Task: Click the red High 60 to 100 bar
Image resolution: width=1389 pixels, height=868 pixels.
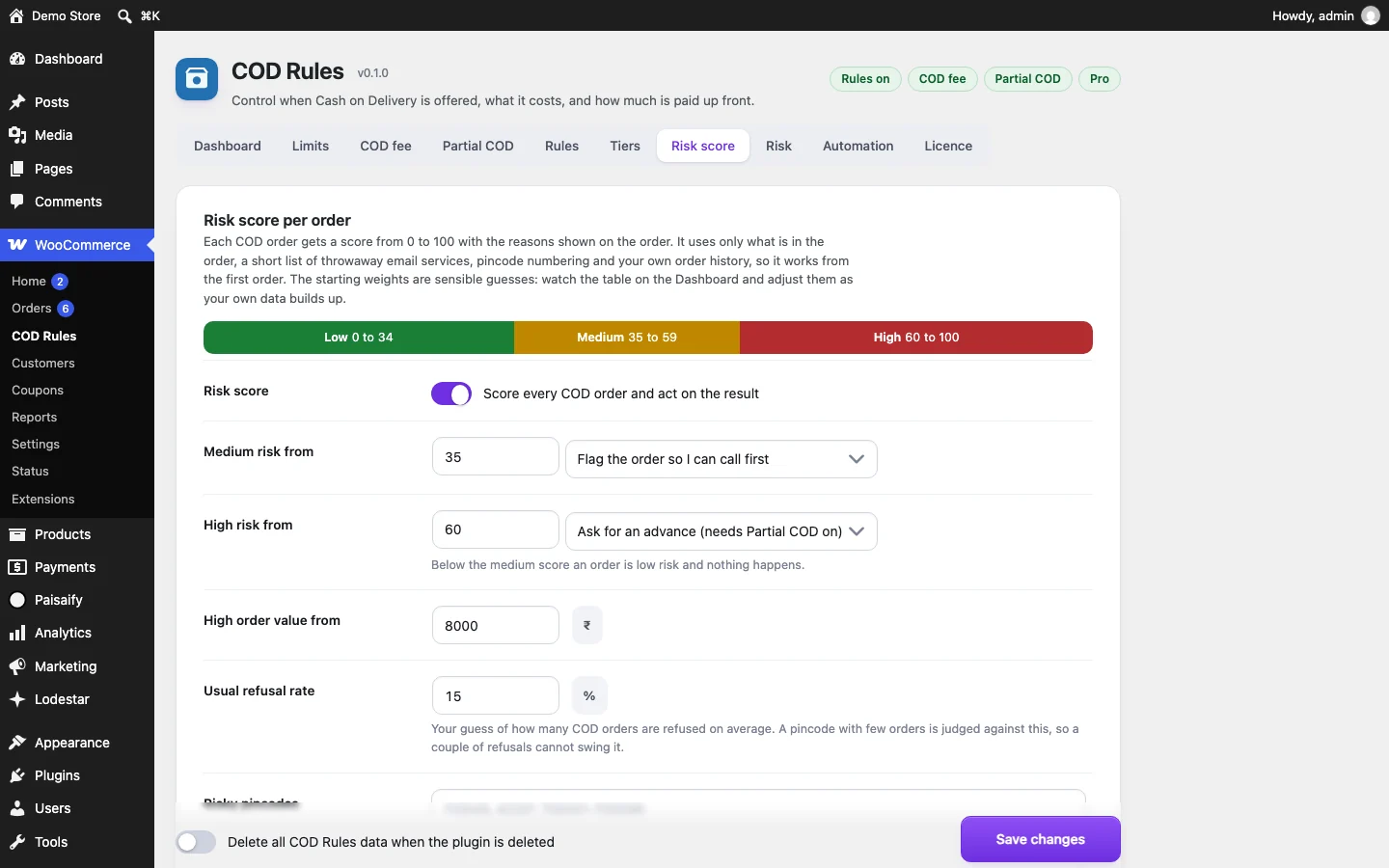Action: (x=916, y=338)
